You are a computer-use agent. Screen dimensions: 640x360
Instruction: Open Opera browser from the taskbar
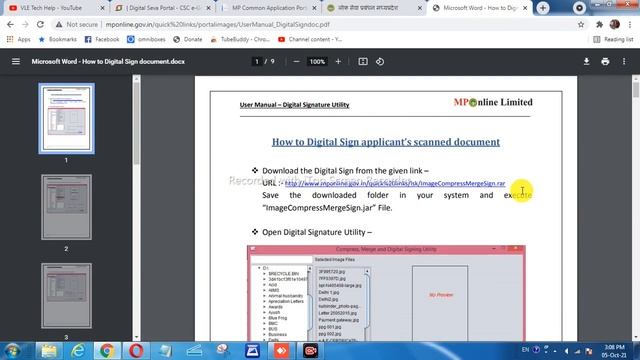(136, 351)
